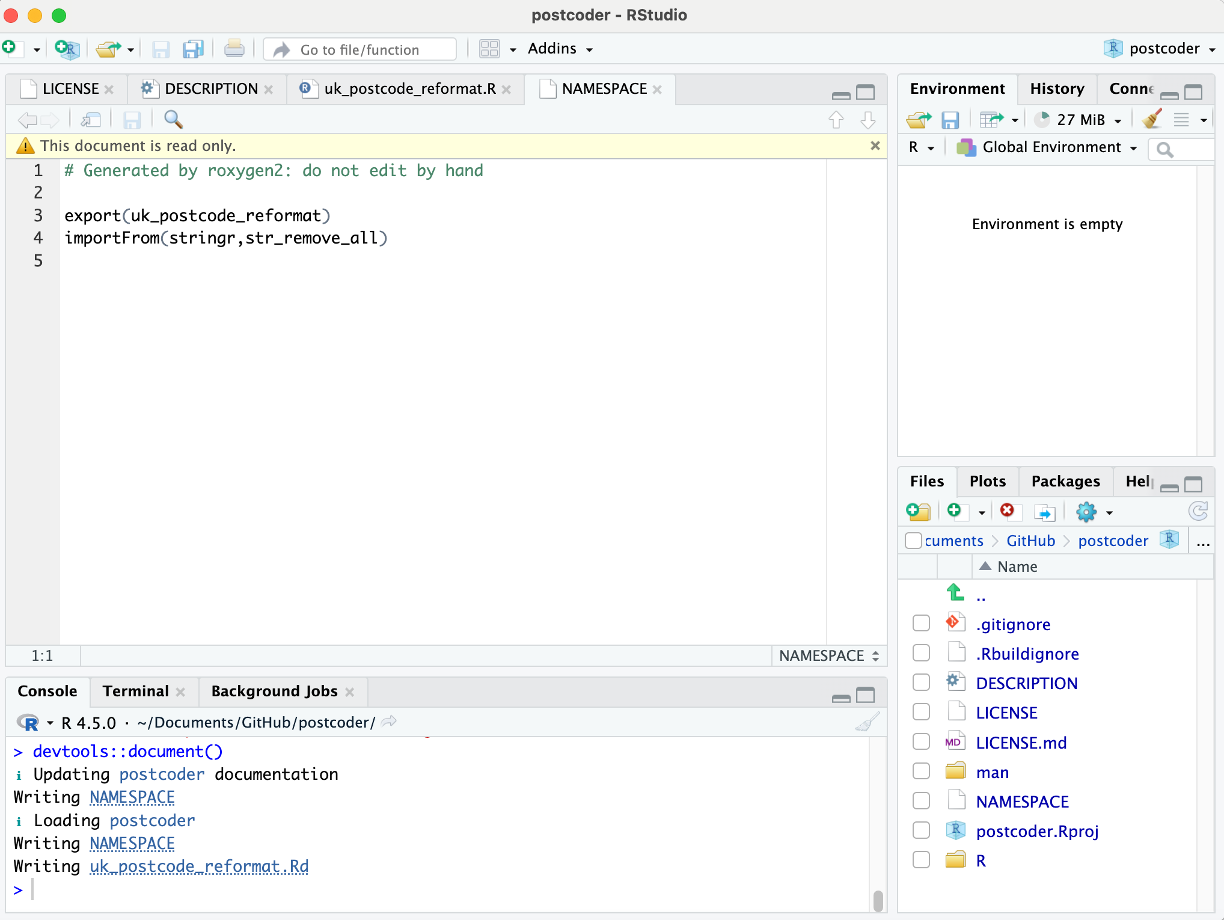This screenshot has height=920, width=1224.
Task: View current working directory arrow in console
Action: 389,722
